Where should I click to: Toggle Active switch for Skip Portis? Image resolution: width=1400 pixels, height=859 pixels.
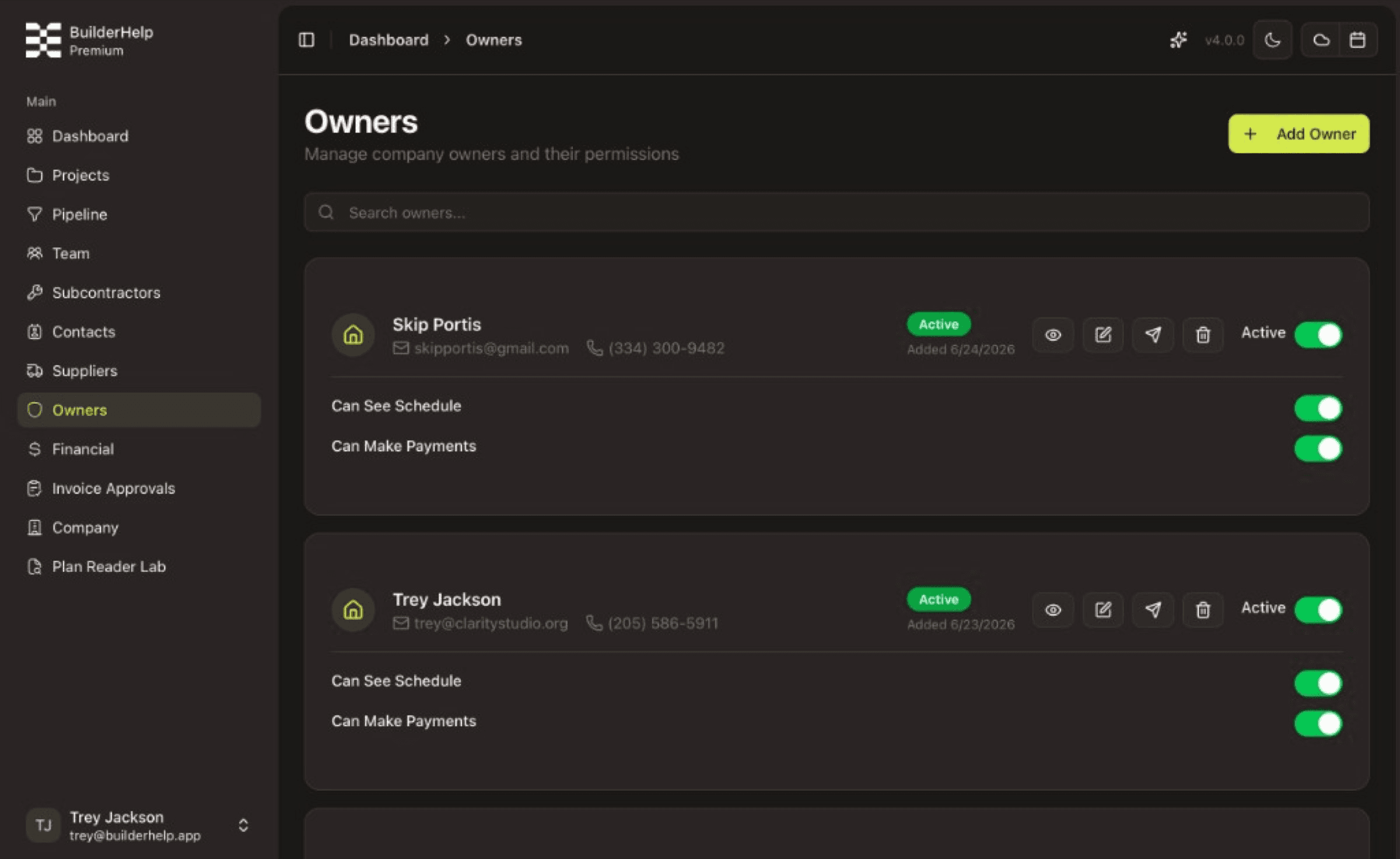[1318, 335]
